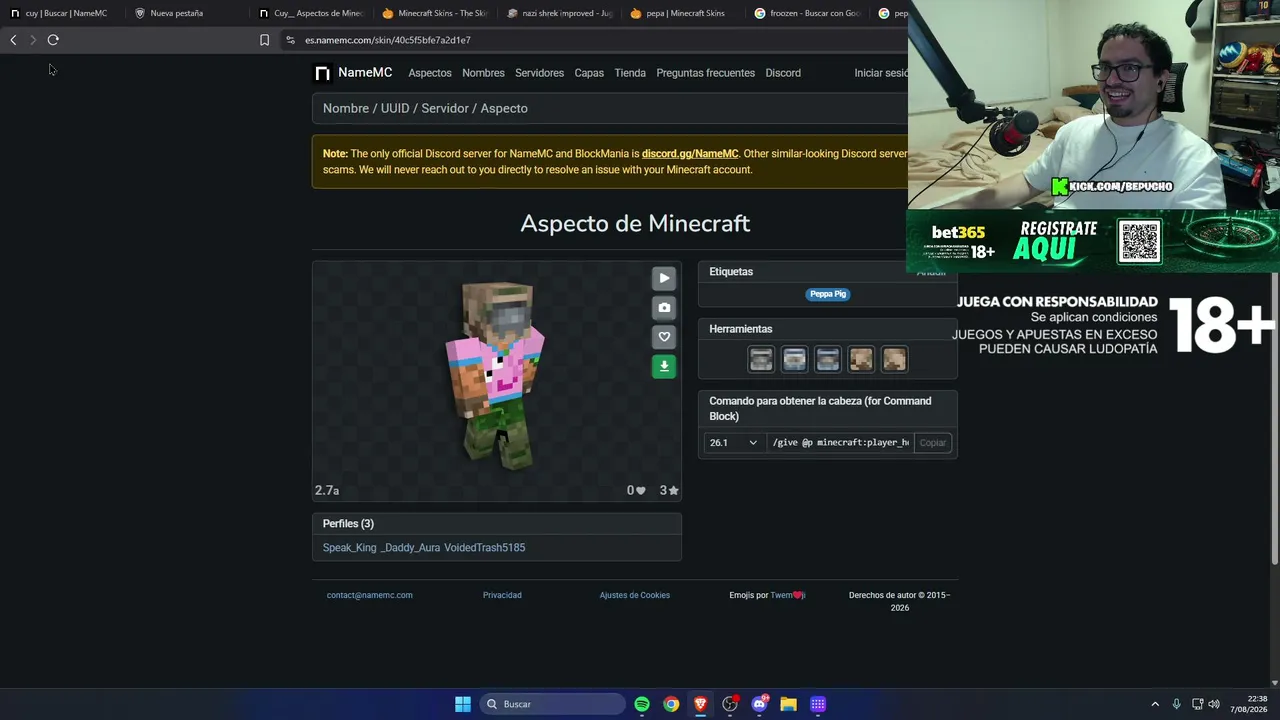
Task: Play the skin animation
Action: 664,278
